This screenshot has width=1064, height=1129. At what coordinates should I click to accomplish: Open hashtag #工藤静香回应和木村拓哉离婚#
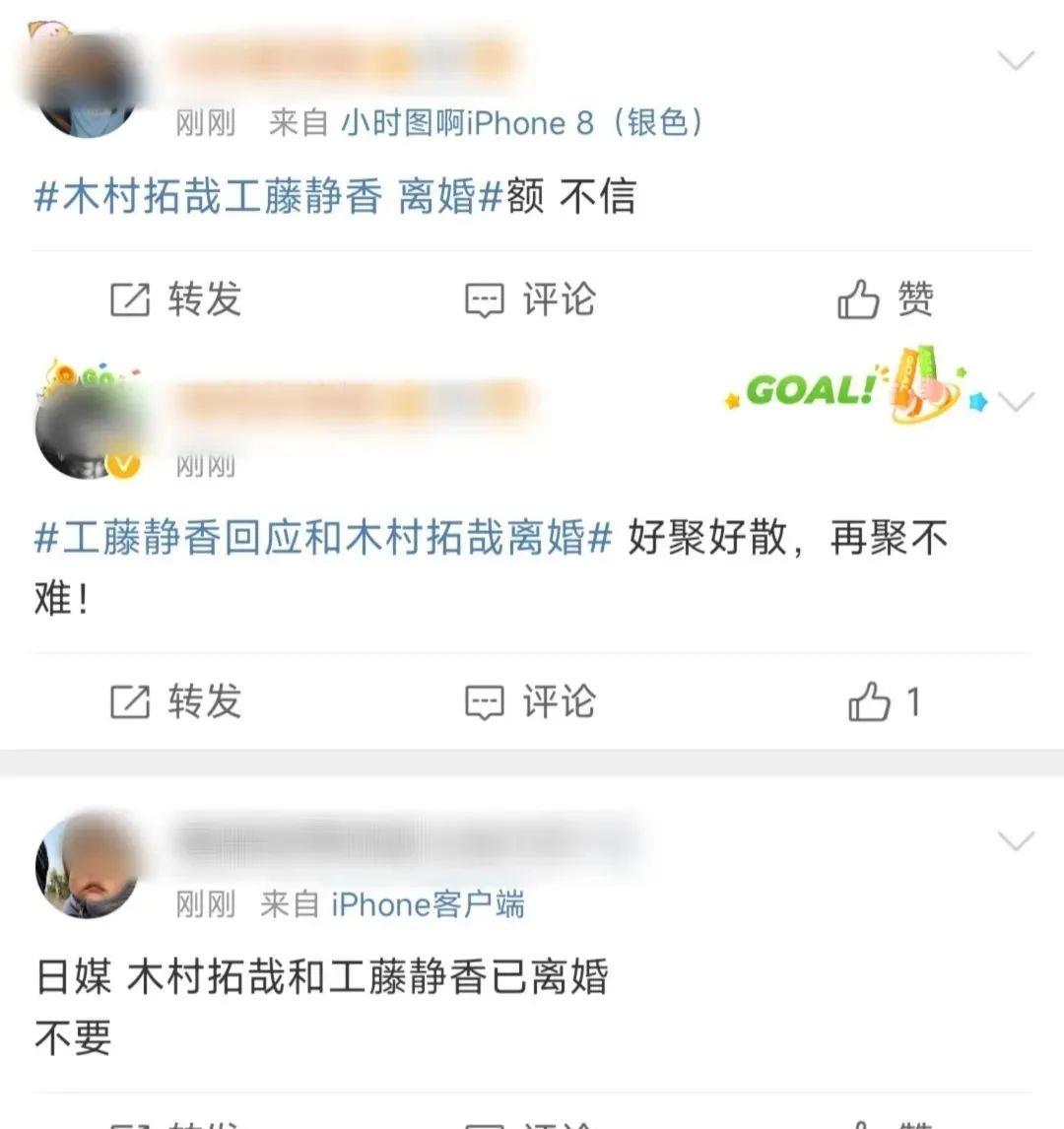(322, 538)
